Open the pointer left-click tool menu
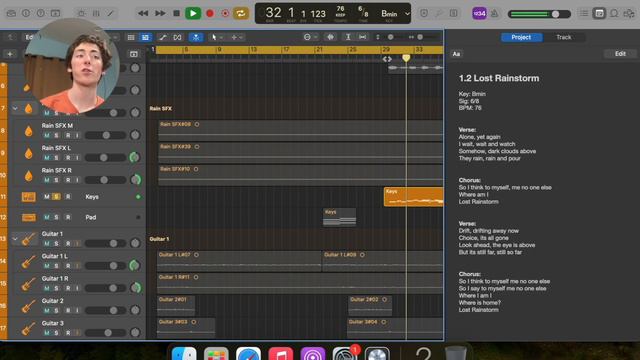 216,37
